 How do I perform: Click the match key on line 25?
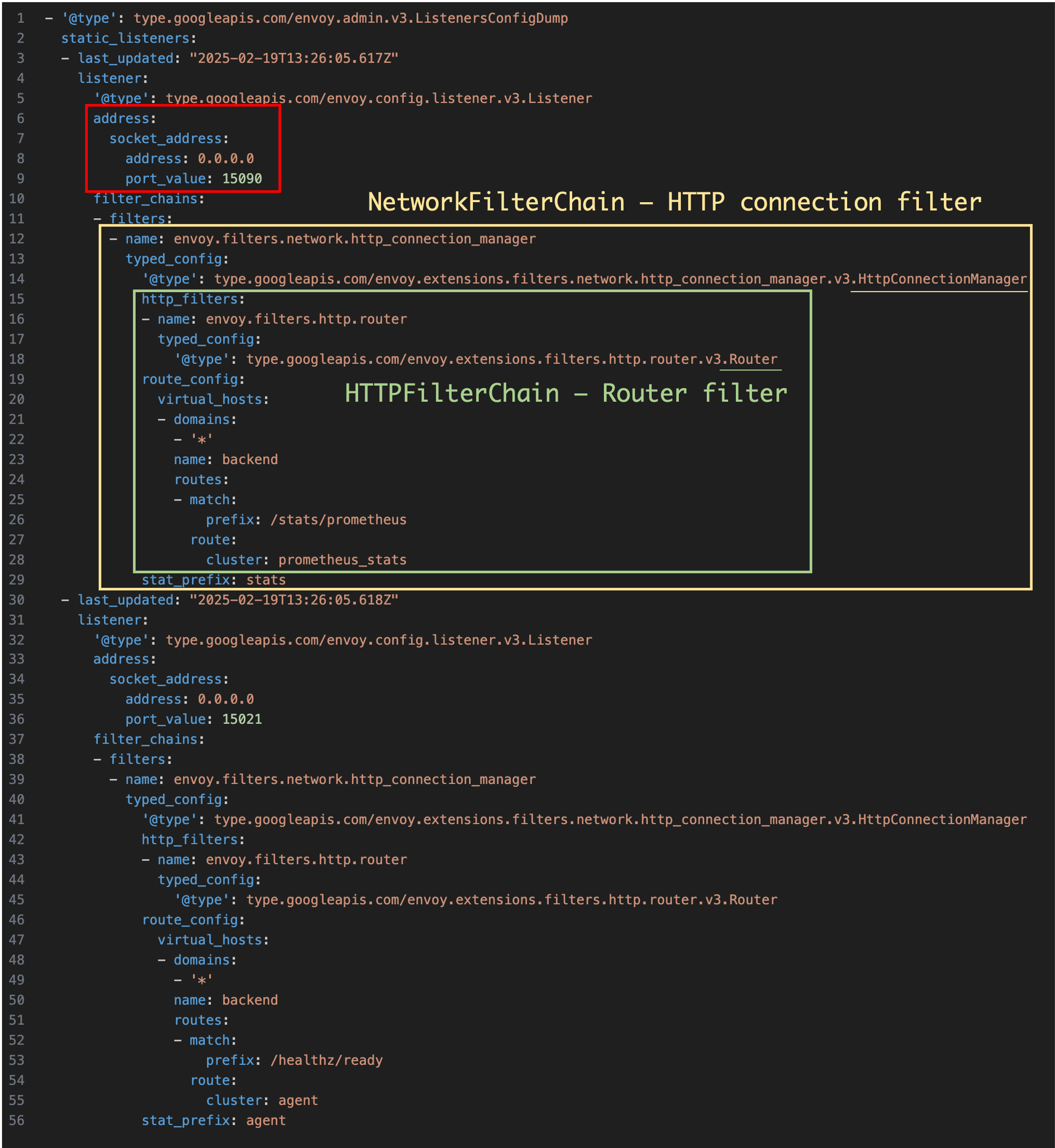[209, 500]
